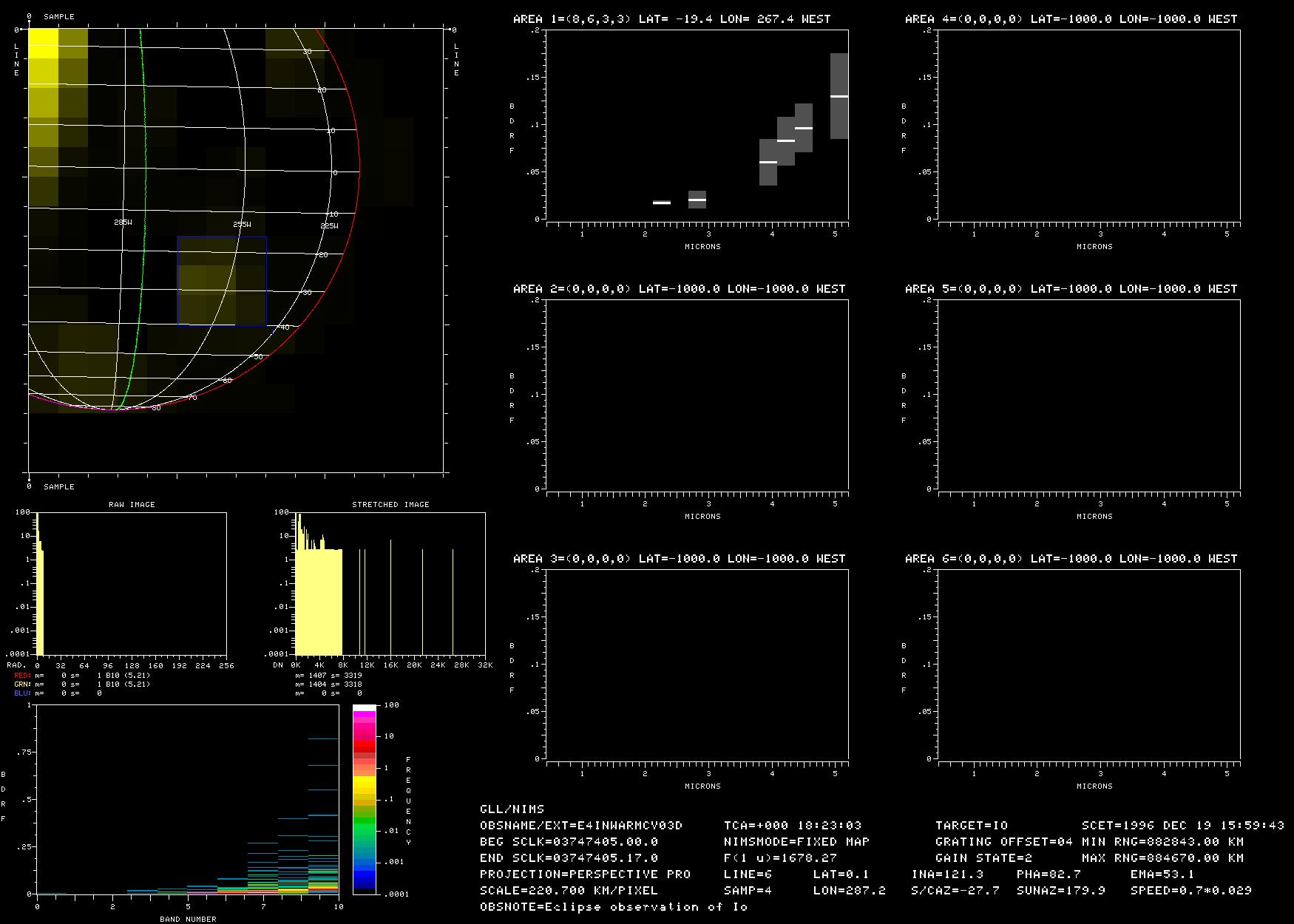Image resolution: width=1294 pixels, height=924 pixels.
Task: Click the blue selection box on Io image
Action: (222, 281)
